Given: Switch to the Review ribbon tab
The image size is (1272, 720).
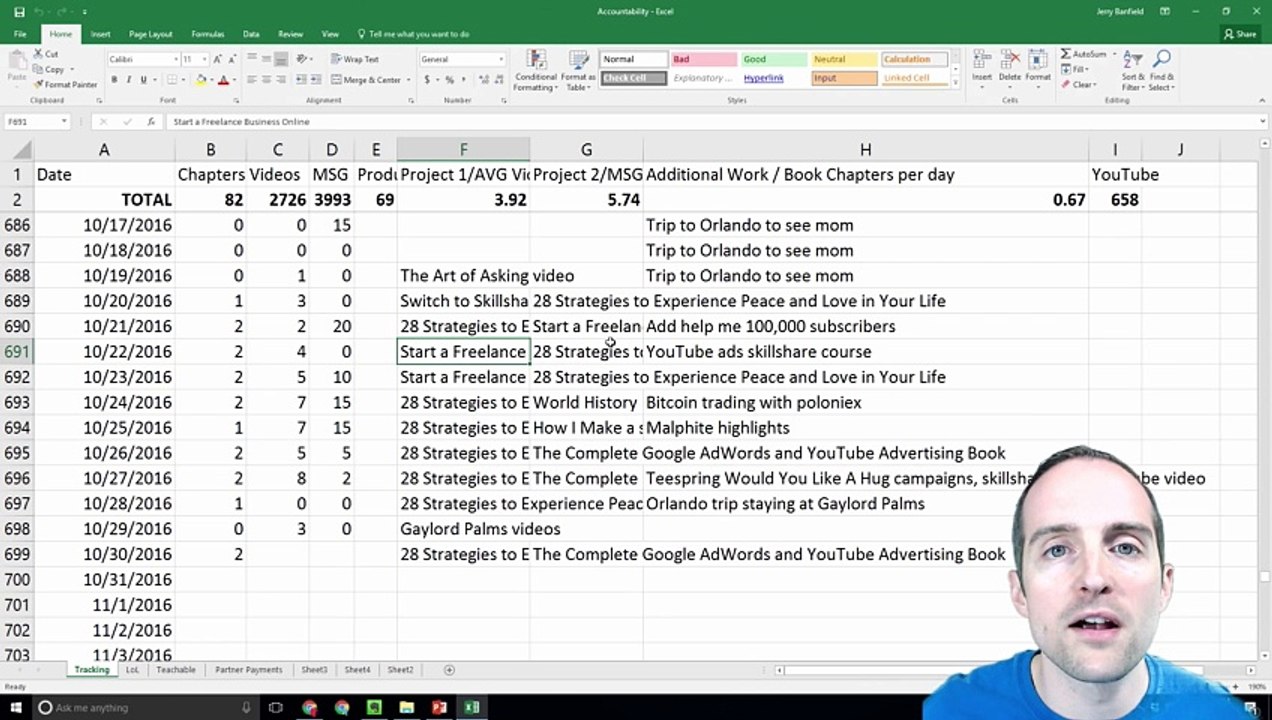Looking at the screenshot, I should click(x=291, y=34).
